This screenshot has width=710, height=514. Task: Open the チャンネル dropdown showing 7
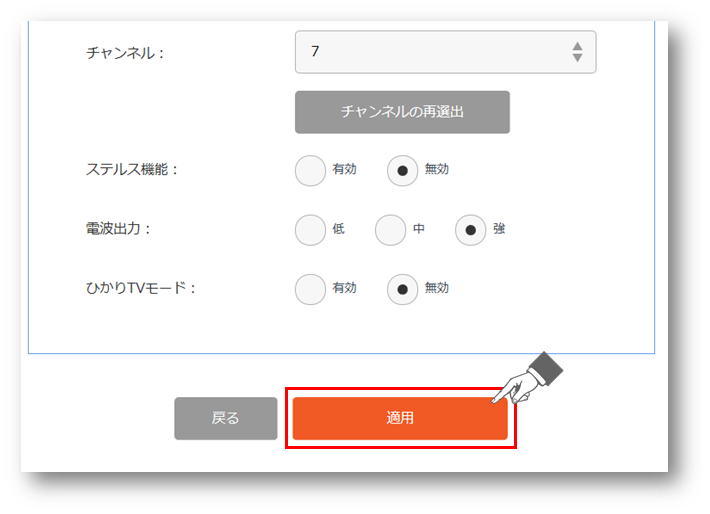click(x=445, y=52)
